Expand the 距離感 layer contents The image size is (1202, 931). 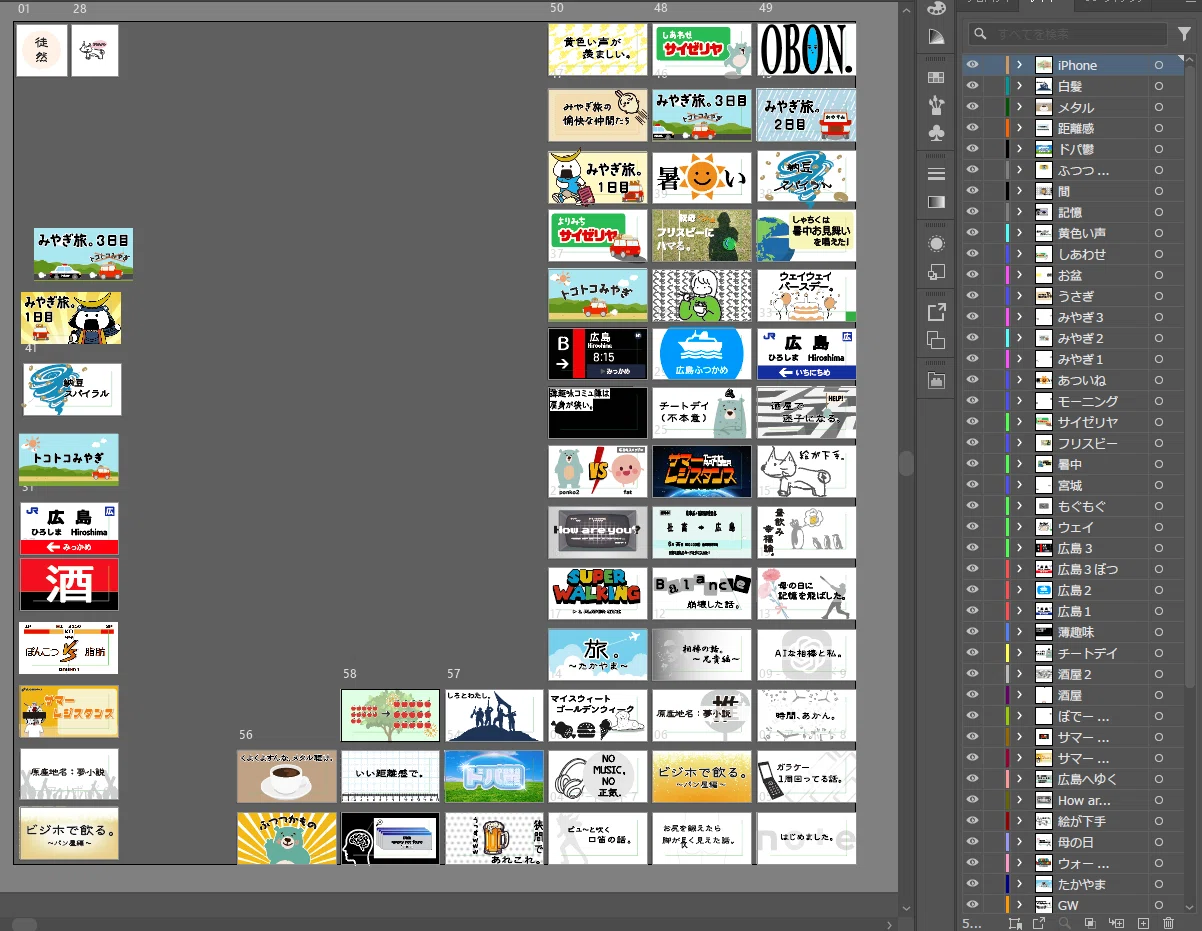pyautogui.click(x=1019, y=128)
